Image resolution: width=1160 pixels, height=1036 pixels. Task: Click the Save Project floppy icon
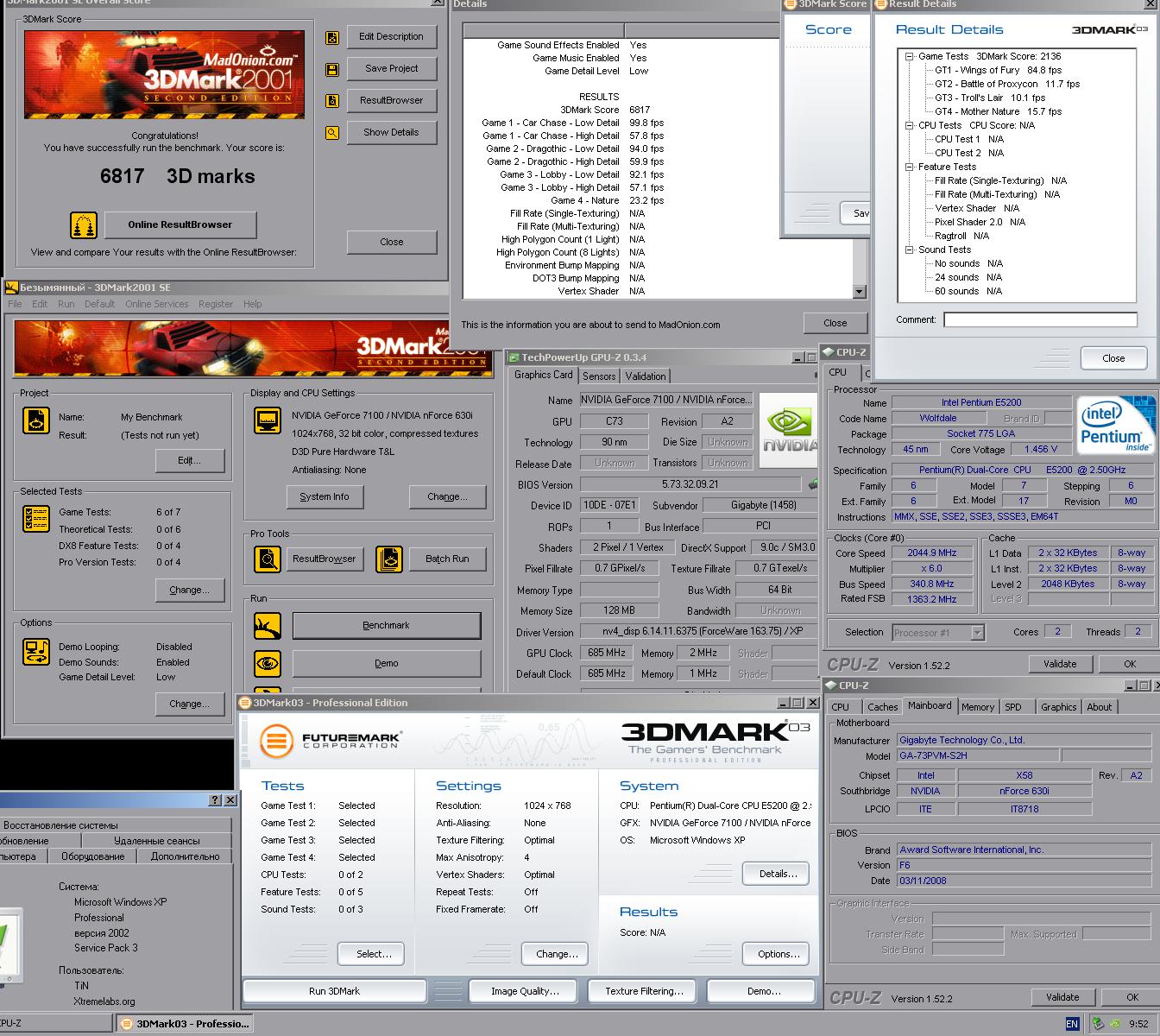(332, 69)
